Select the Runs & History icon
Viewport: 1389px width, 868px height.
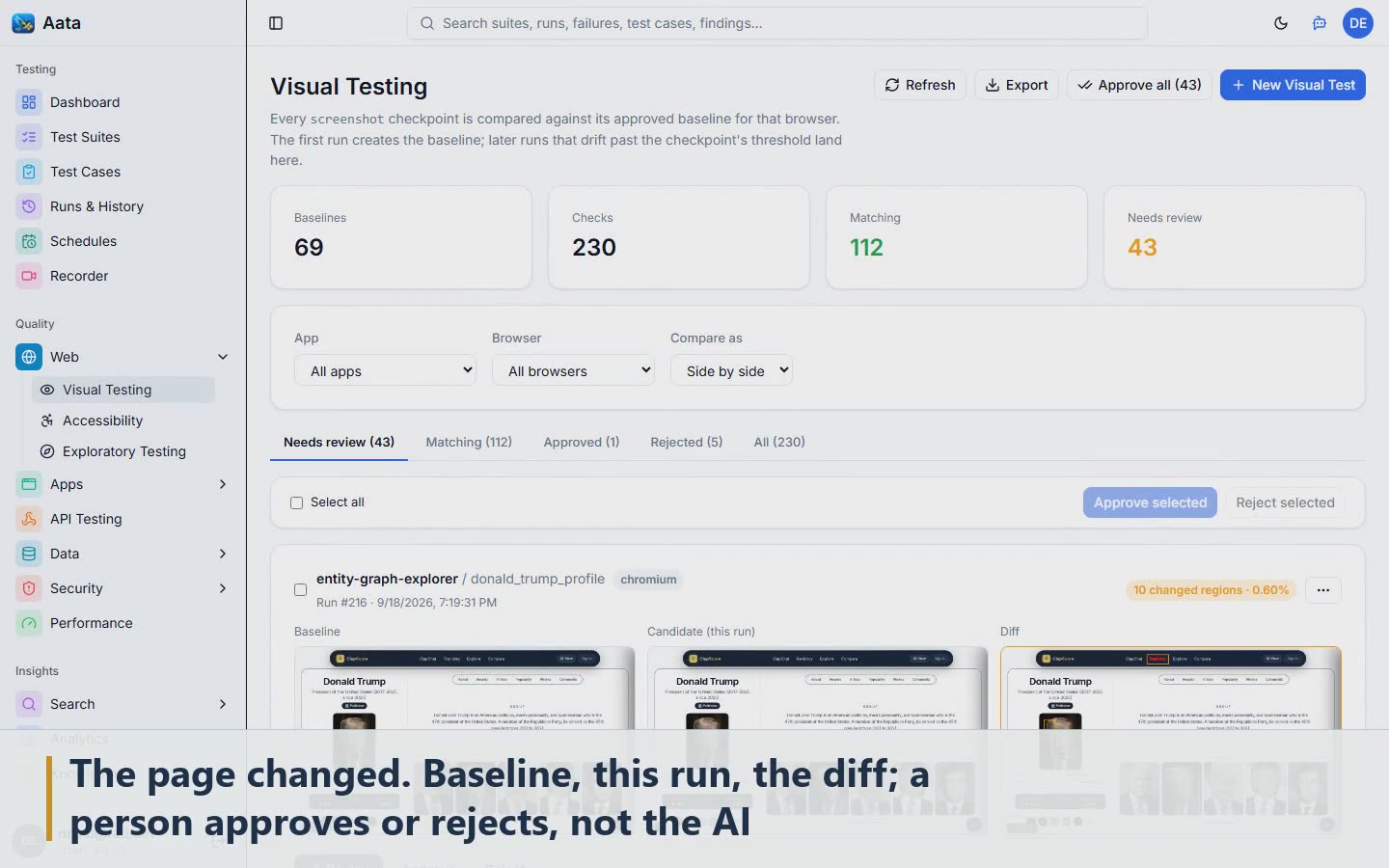click(x=29, y=206)
